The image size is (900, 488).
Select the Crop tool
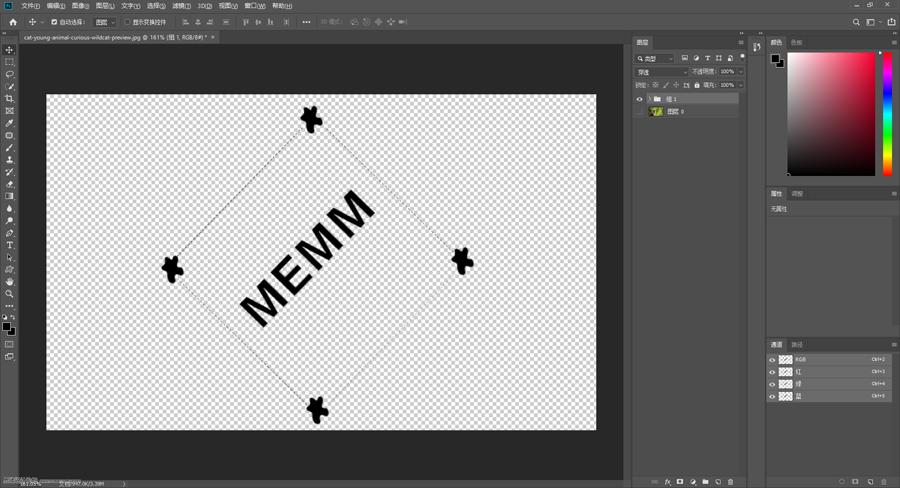(10, 98)
